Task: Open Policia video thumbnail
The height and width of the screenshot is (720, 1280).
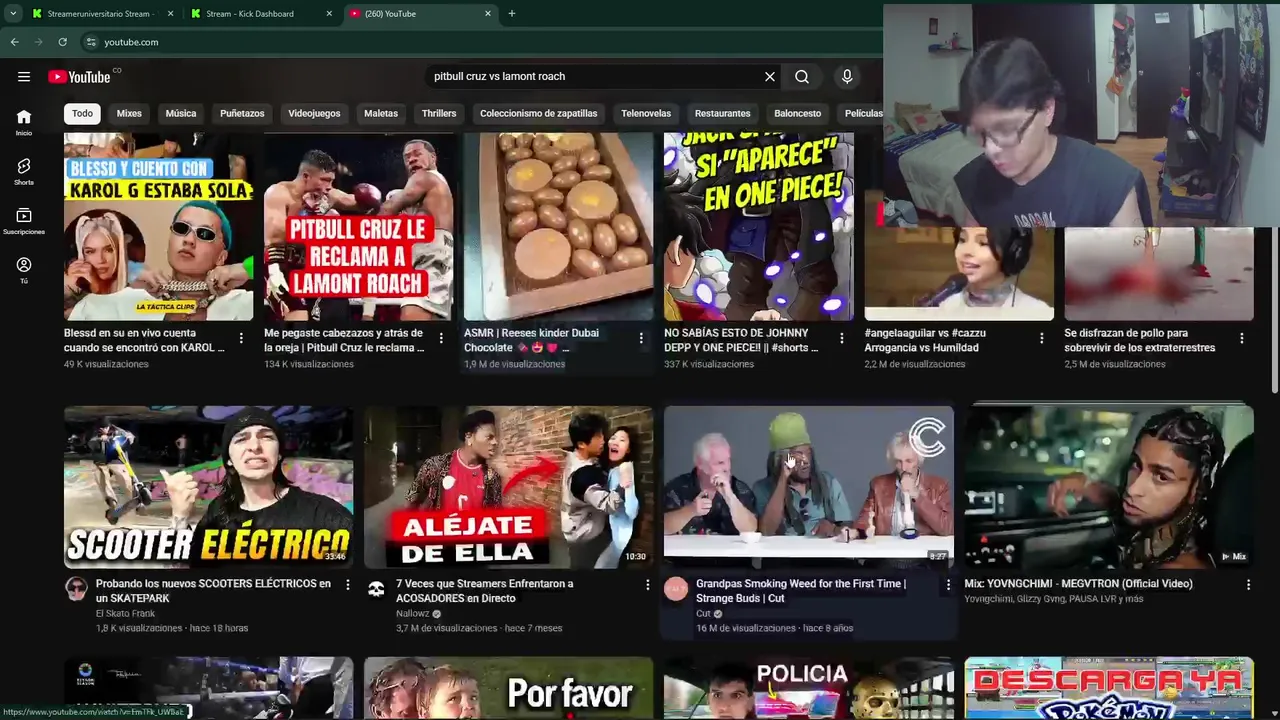Action: point(808,688)
